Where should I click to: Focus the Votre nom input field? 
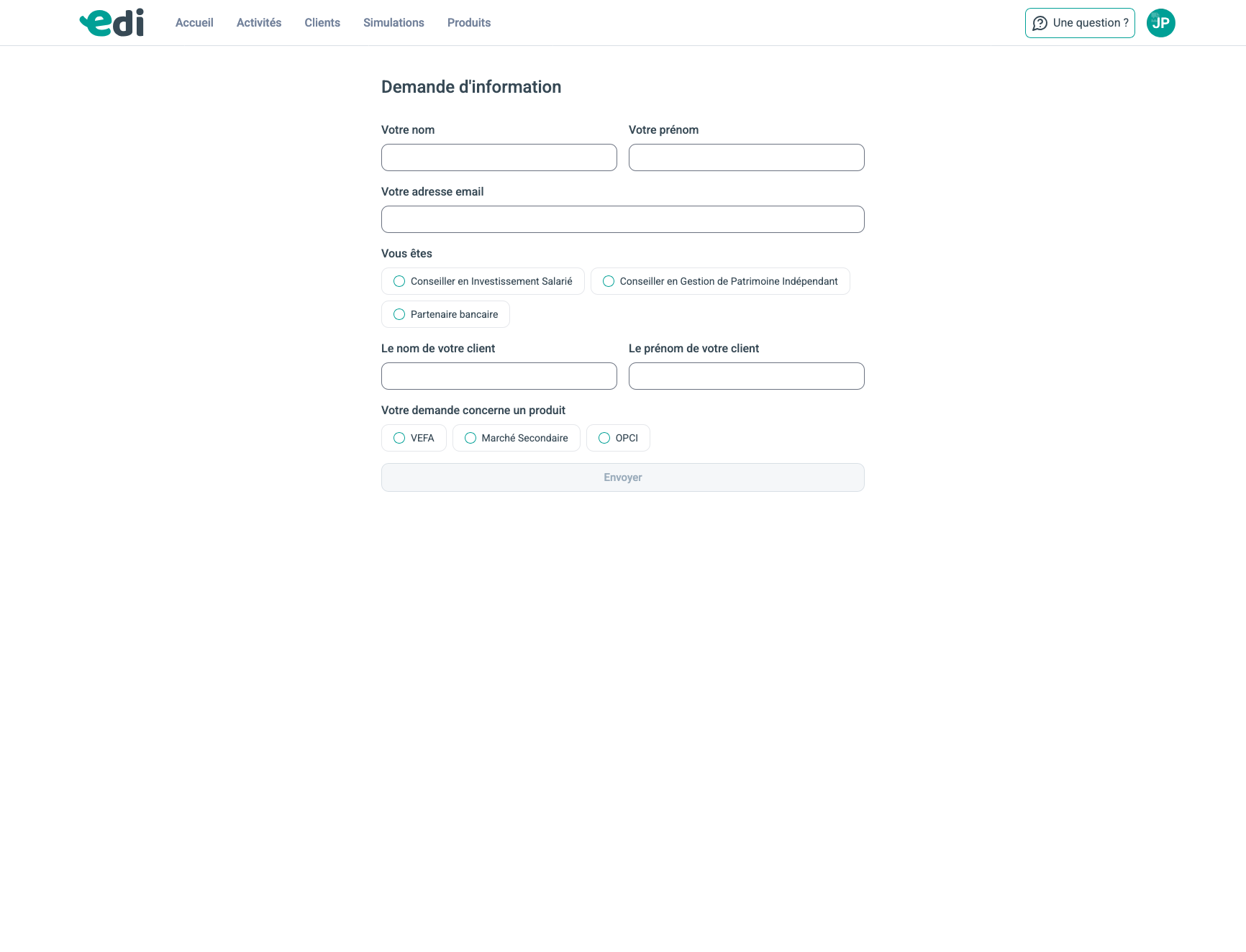point(499,157)
